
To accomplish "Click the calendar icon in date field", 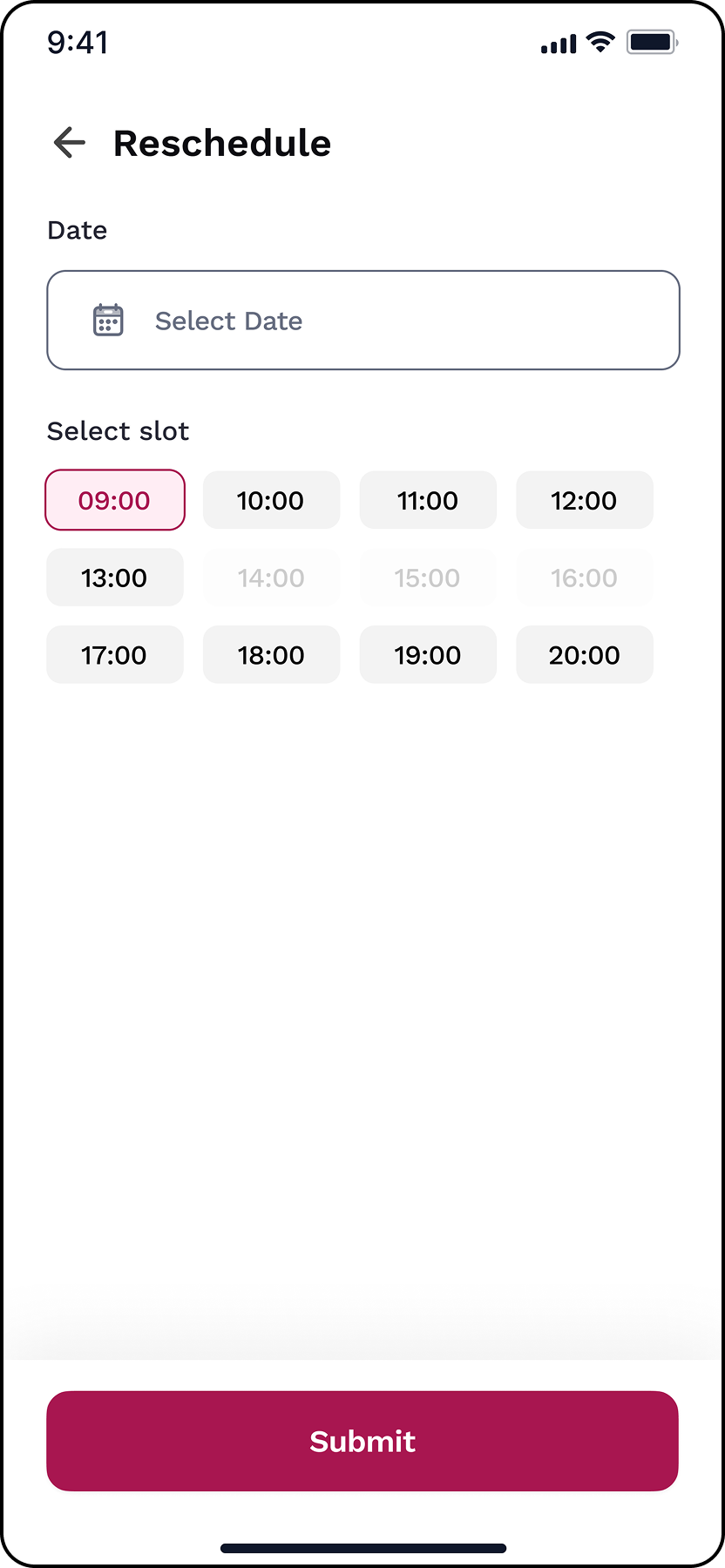I will pos(108,321).
